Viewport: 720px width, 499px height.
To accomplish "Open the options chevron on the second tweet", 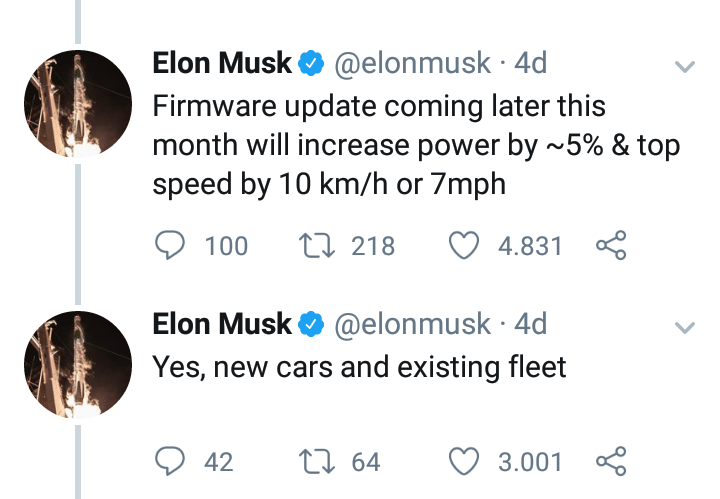I will 685,328.
